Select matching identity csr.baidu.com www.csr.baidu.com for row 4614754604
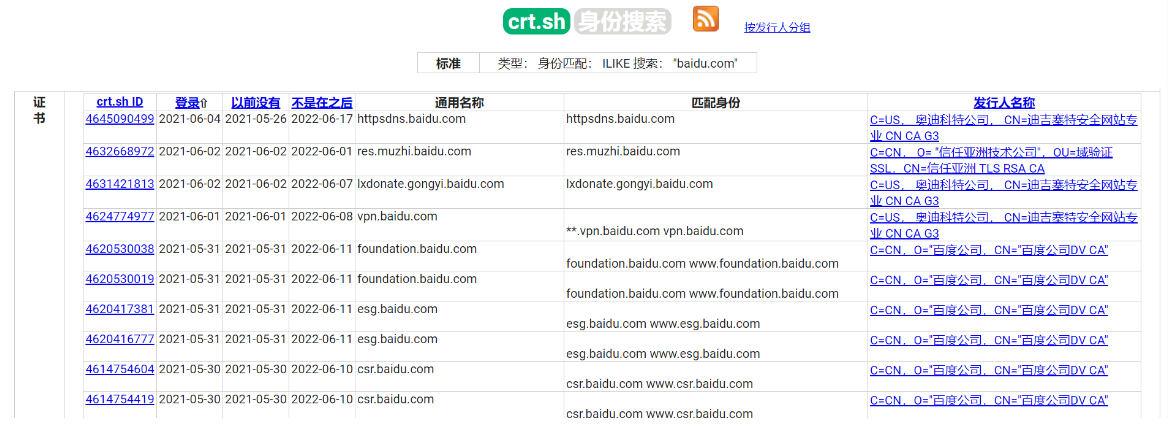This screenshot has width=1168, height=431. (x=659, y=384)
